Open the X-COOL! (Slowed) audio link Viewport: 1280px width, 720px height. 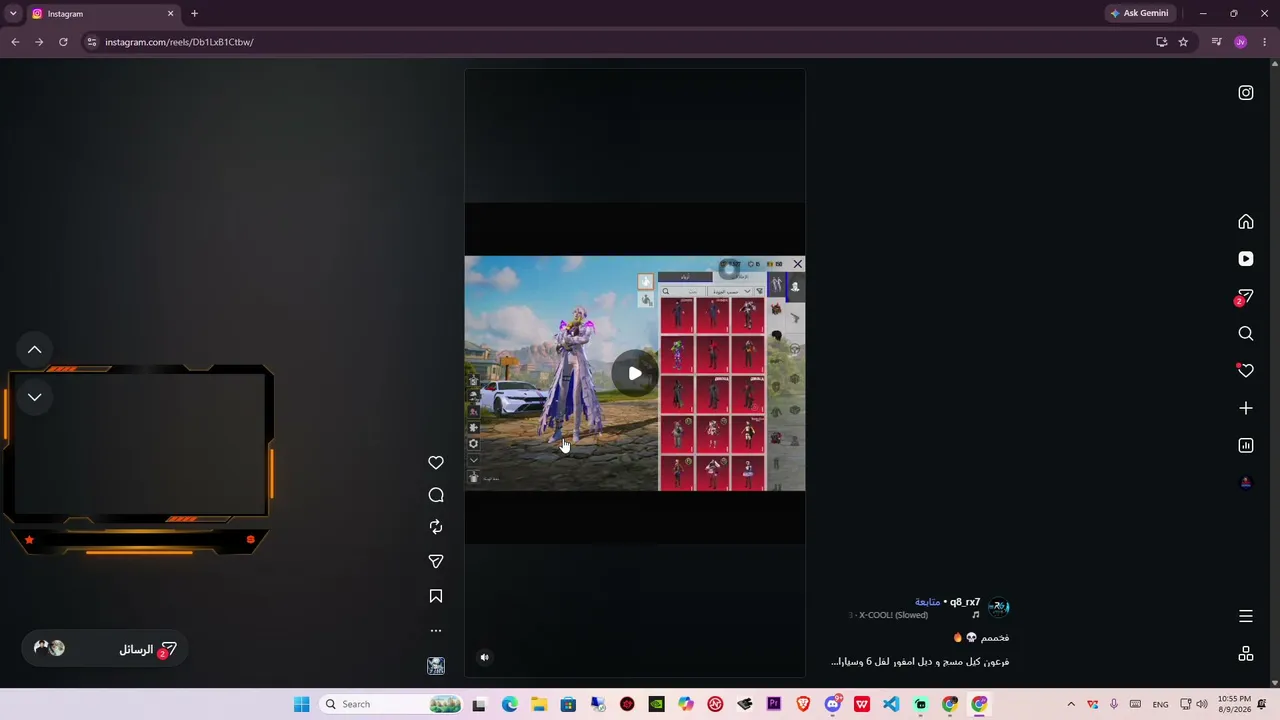coord(893,615)
